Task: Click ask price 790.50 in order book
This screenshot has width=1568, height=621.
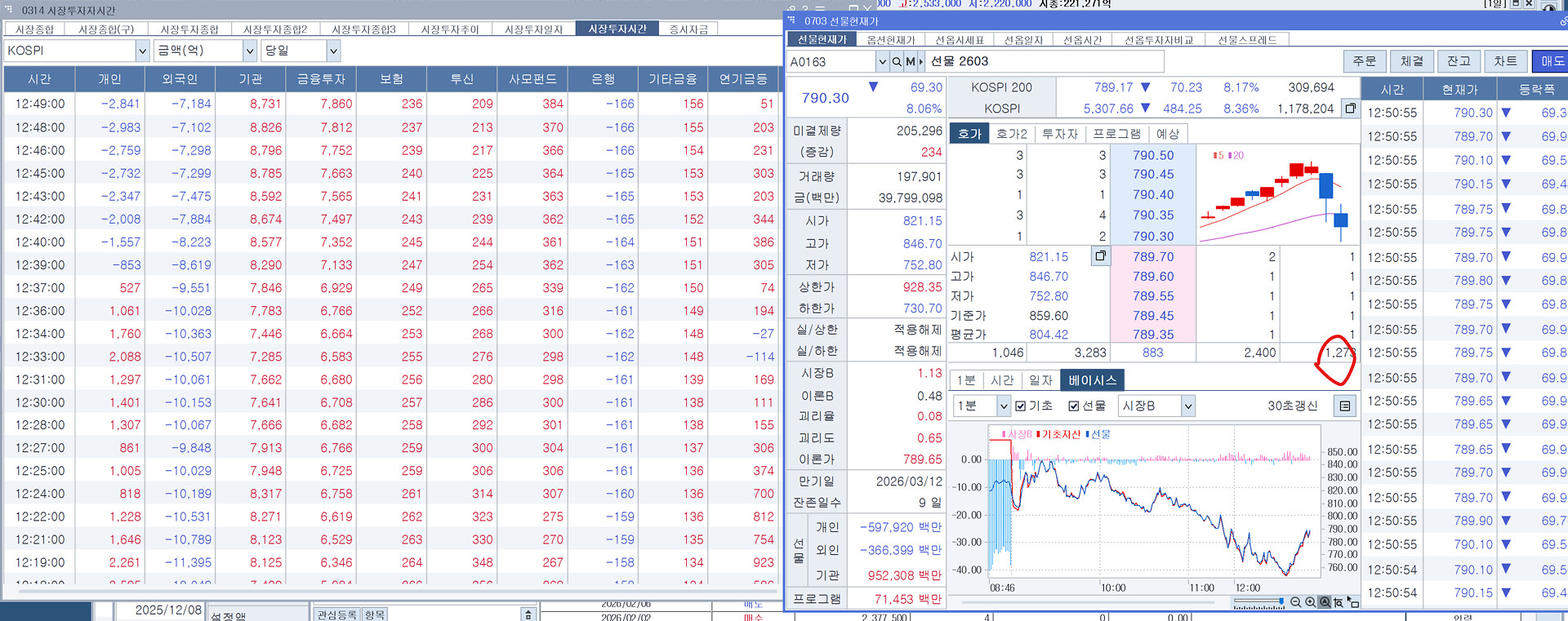Action: (x=1153, y=155)
